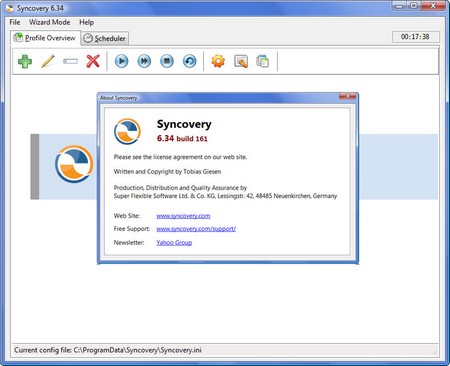Image resolution: width=450 pixels, height=366 pixels.
Task: Open the Yahoo Group newsletter link
Action: click(174, 243)
